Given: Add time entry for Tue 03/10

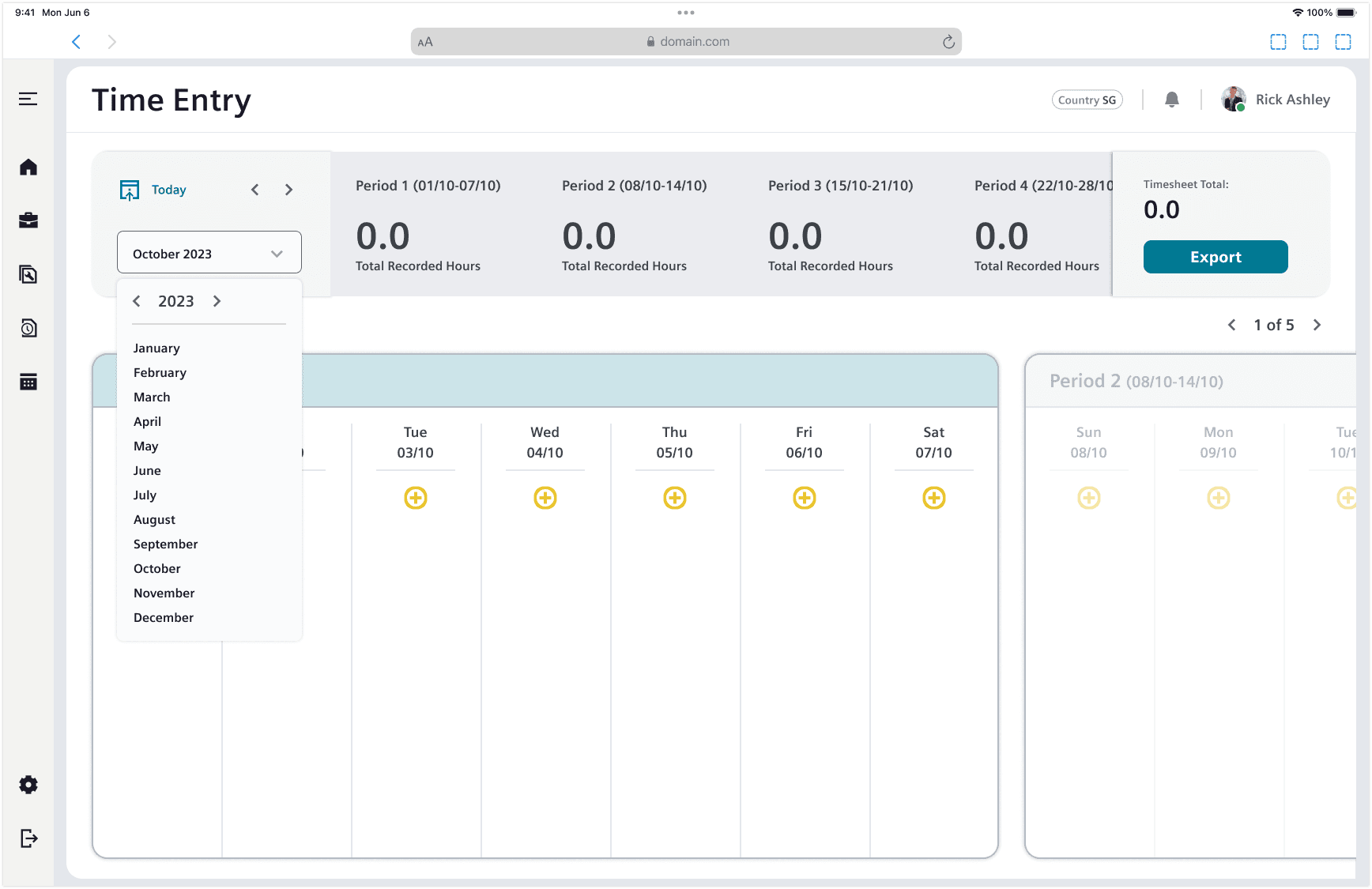Looking at the screenshot, I should (416, 498).
